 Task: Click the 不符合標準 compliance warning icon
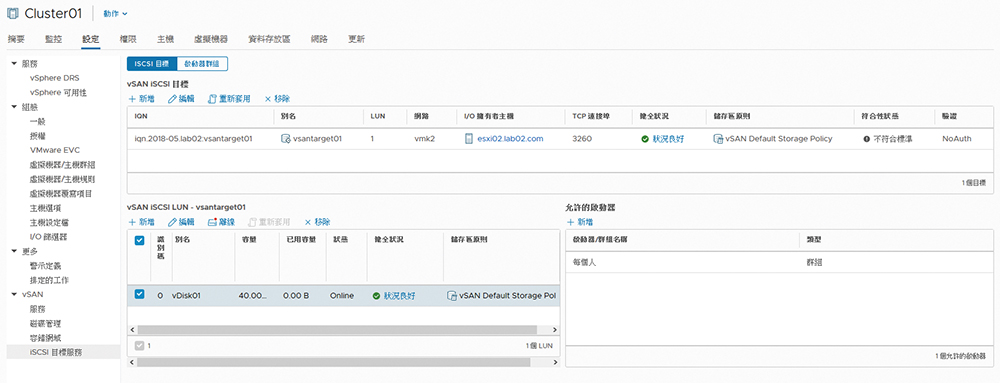867,138
